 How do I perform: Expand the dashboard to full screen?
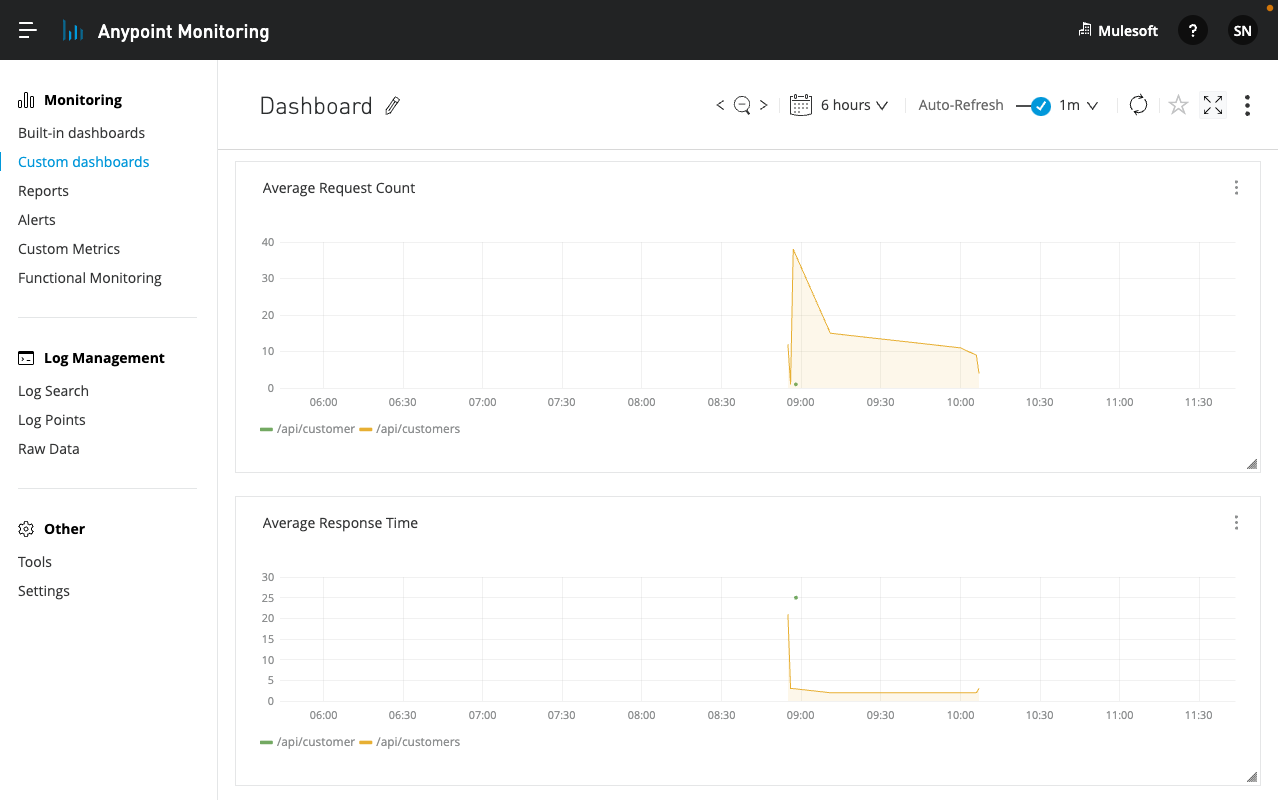coord(1212,105)
